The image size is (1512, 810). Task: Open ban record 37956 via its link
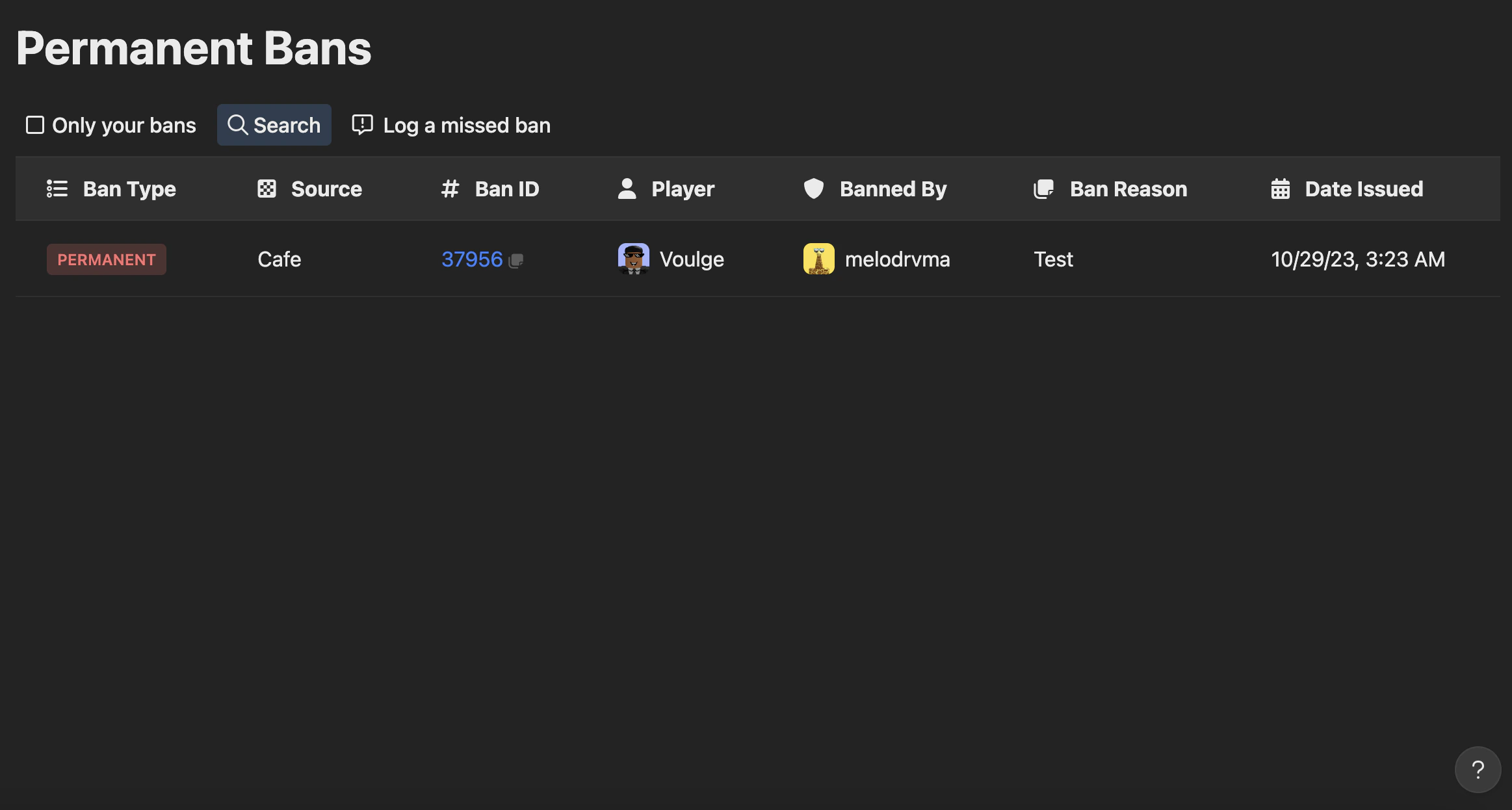pyautogui.click(x=471, y=259)
